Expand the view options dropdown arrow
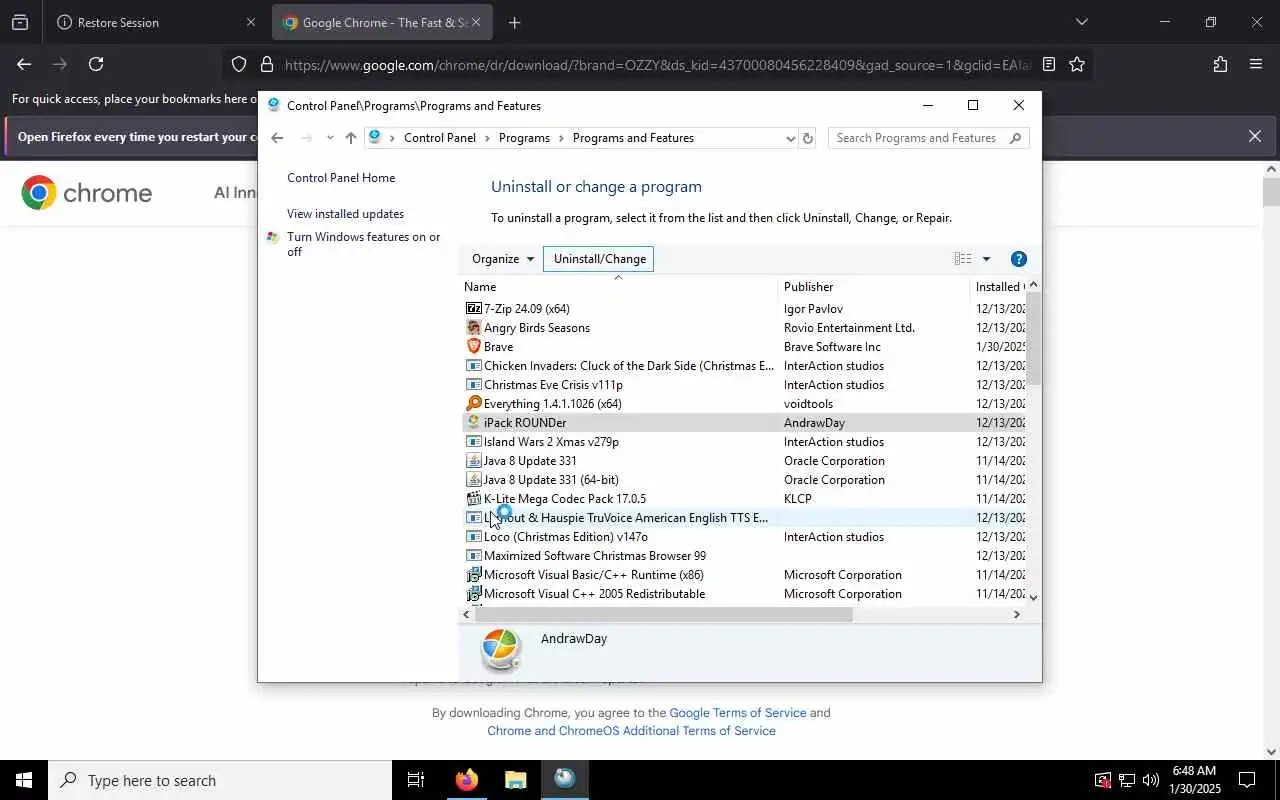The image size is (1280, 800). click(x=986, y=259)
